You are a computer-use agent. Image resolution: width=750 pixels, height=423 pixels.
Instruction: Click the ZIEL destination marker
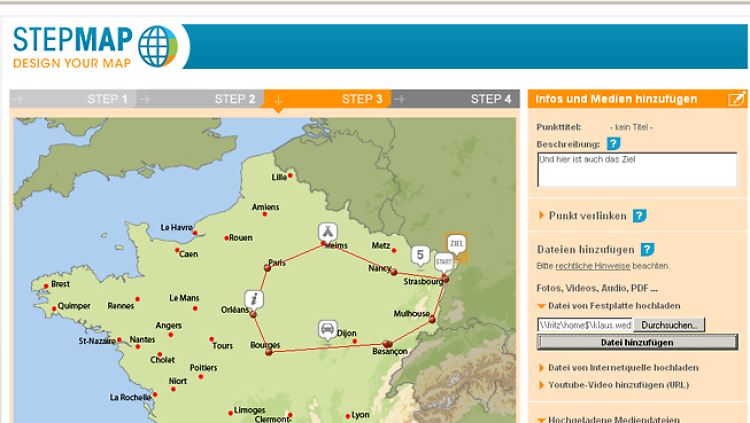click(456, 243)
